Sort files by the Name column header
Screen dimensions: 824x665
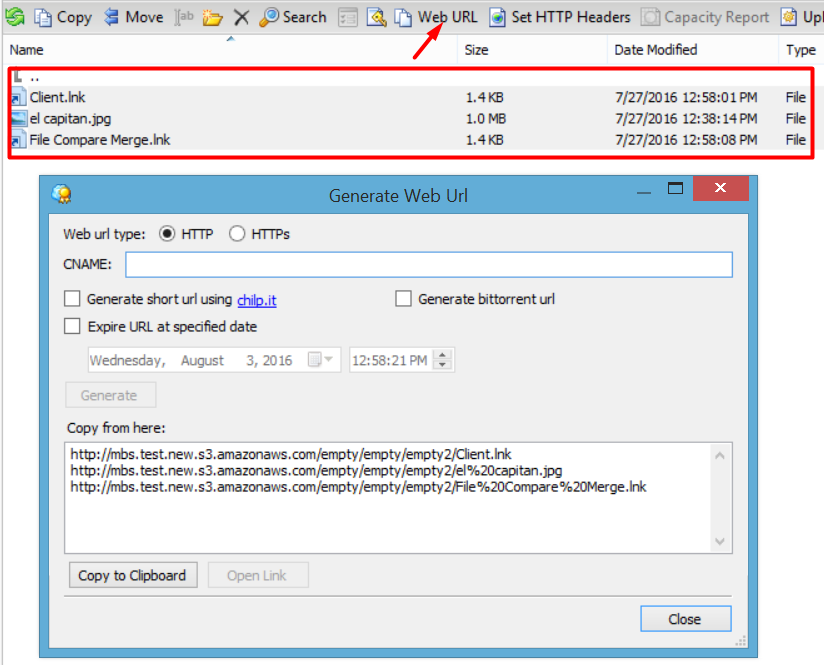pyautogui.click(x=27, y=49)
